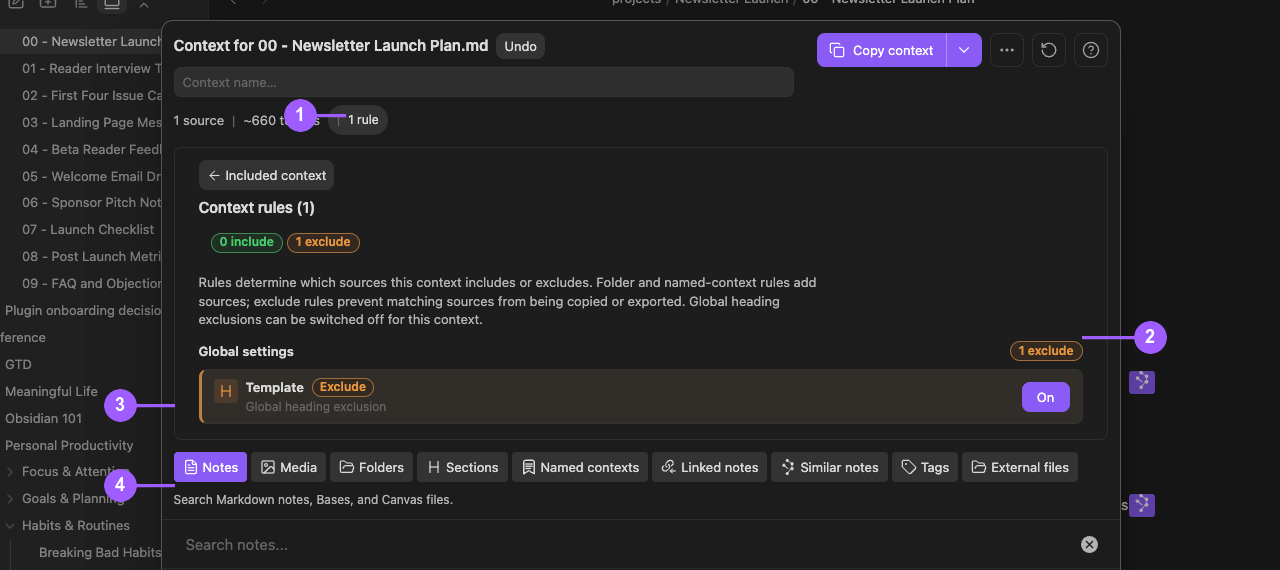Click the Undo button

coord(520,46)
